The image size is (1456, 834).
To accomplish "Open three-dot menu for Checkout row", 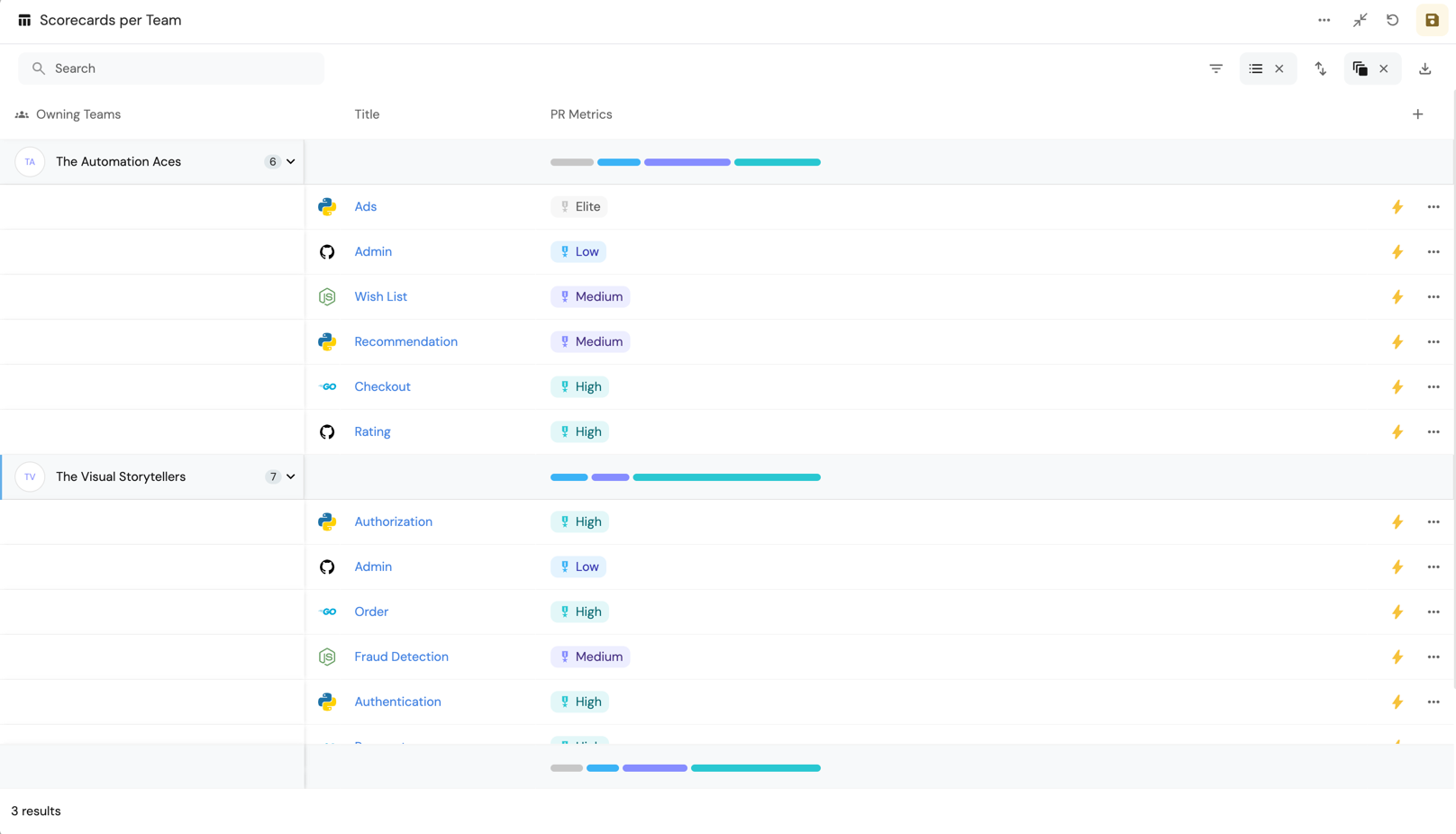I will [x=1433, y=387].
